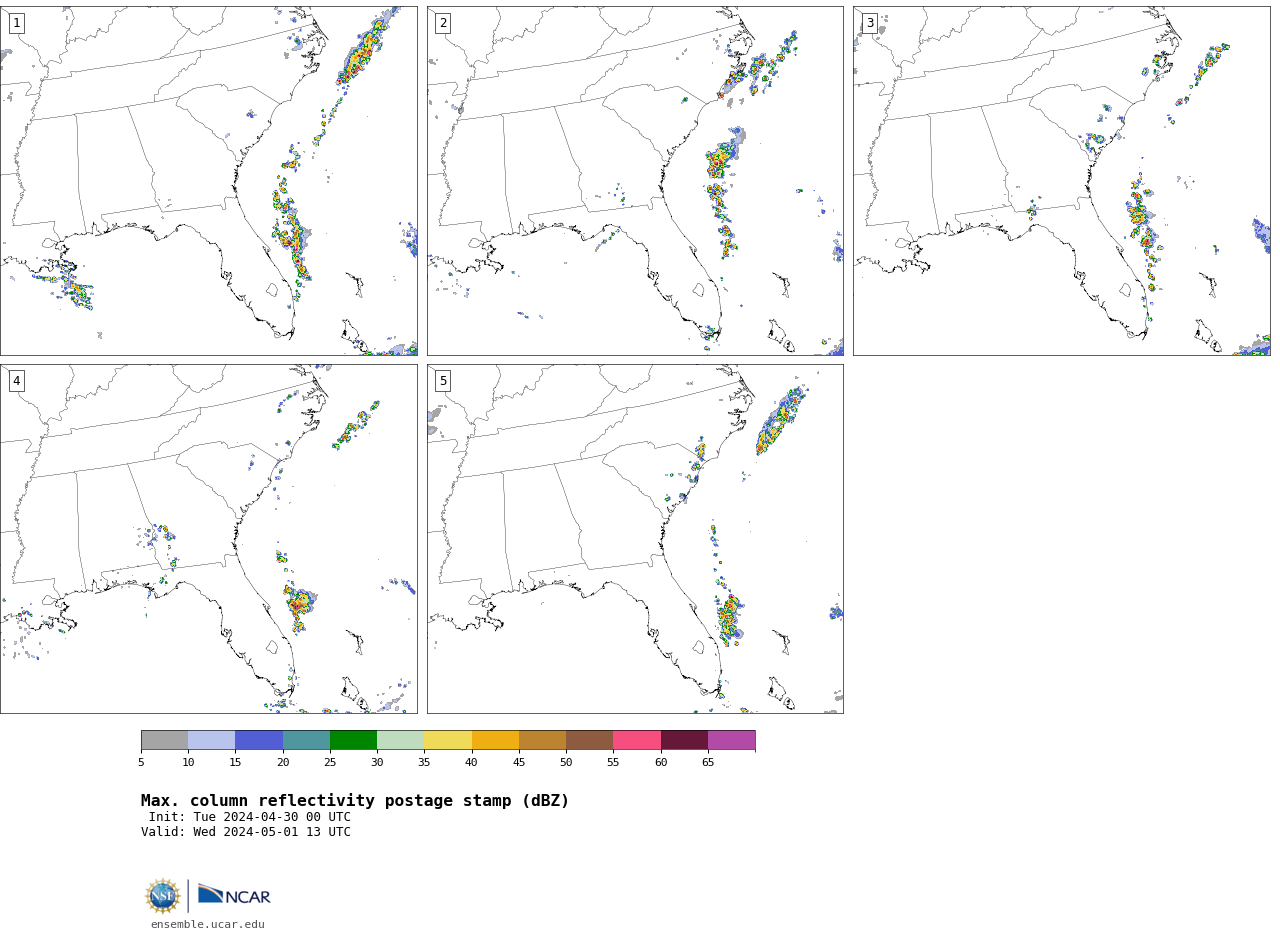This screenshot has width=1280, height=936.
Task: Click the Init: Tue 2024-04-30 00 UTC text
Action: tap(250, 817)
